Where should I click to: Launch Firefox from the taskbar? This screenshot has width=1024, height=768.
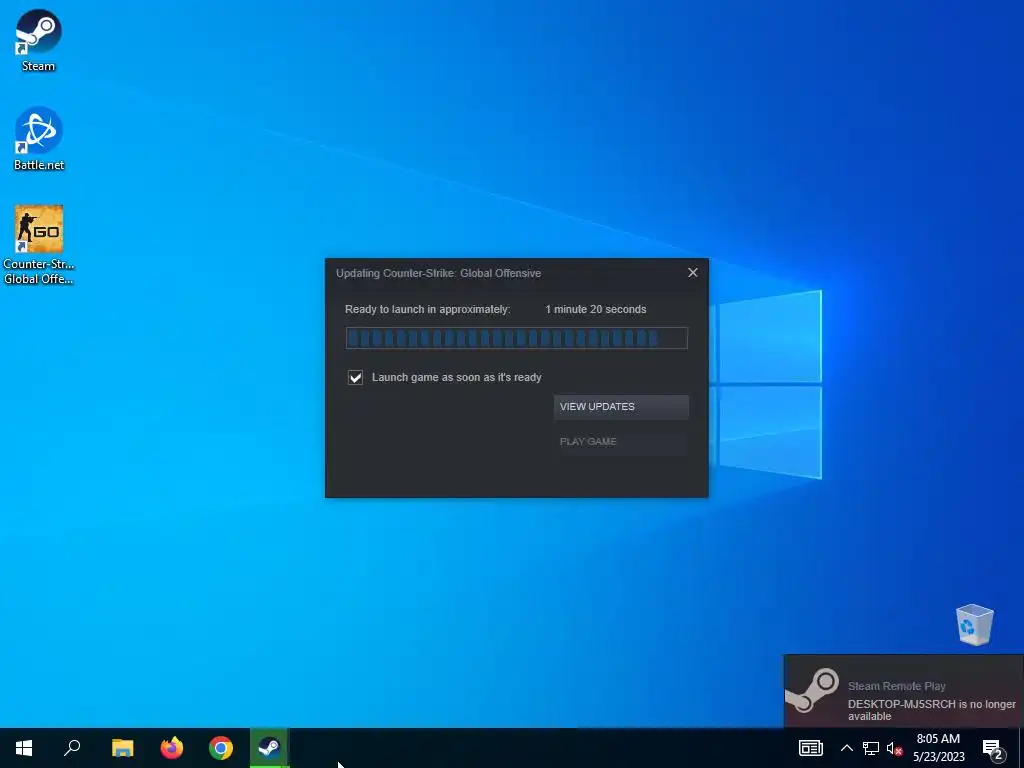(172, 748)
